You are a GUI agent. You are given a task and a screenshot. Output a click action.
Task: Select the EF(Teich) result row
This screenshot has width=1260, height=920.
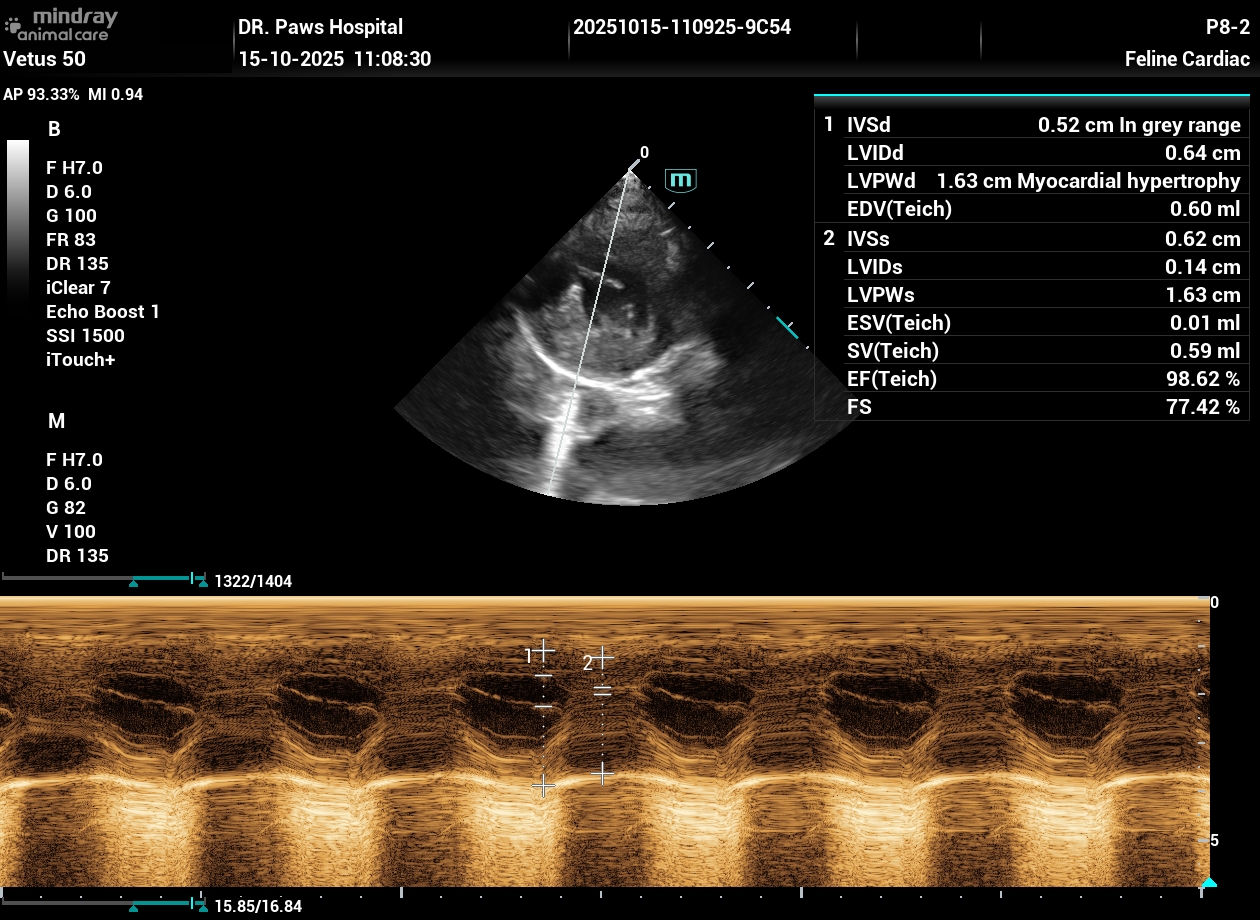[x=1031, y=379]
